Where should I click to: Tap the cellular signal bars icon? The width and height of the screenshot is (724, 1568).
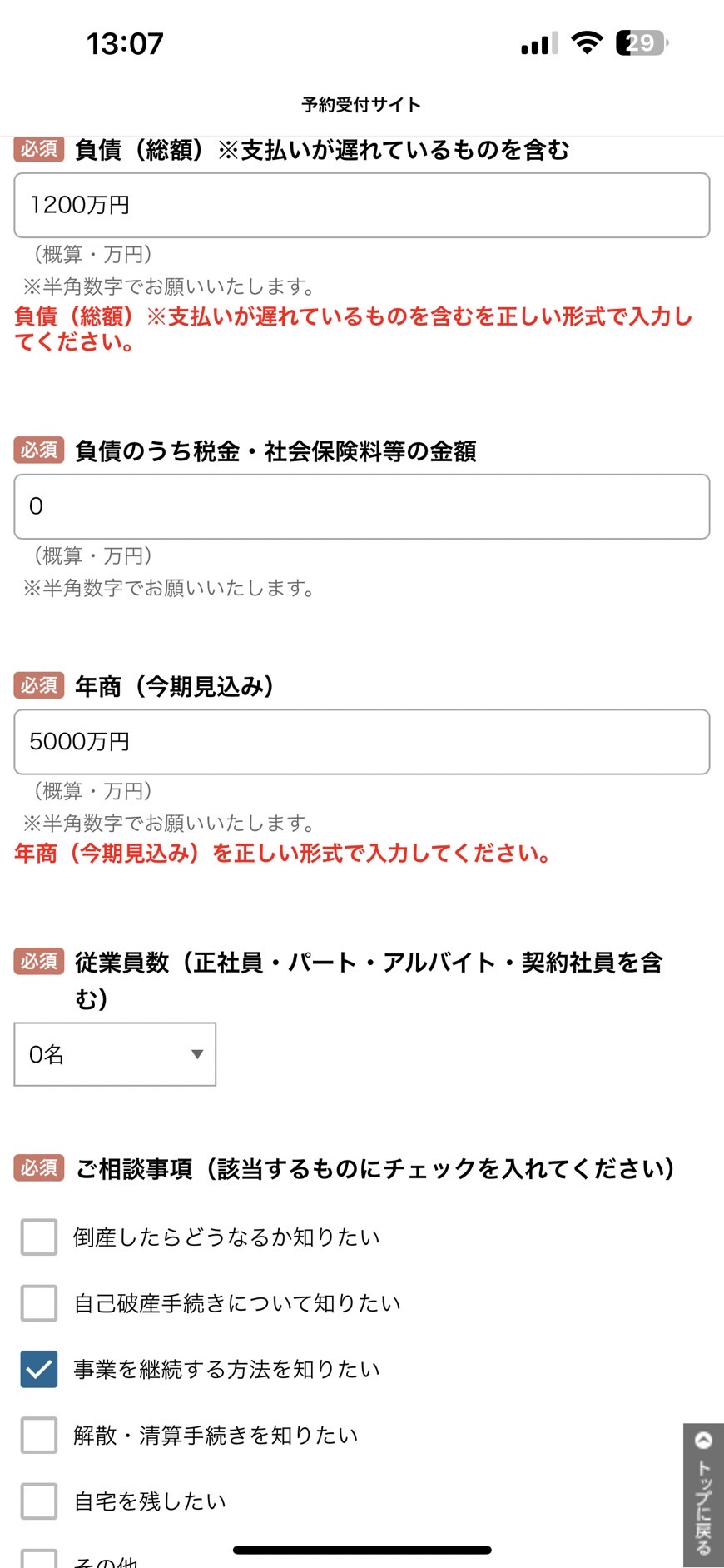pos(539,43)
